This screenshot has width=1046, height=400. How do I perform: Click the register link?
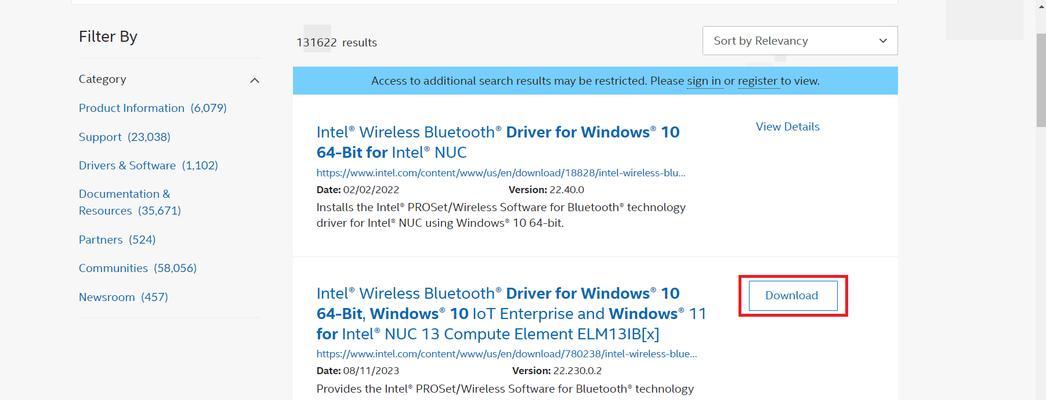[x=758, y=81]
